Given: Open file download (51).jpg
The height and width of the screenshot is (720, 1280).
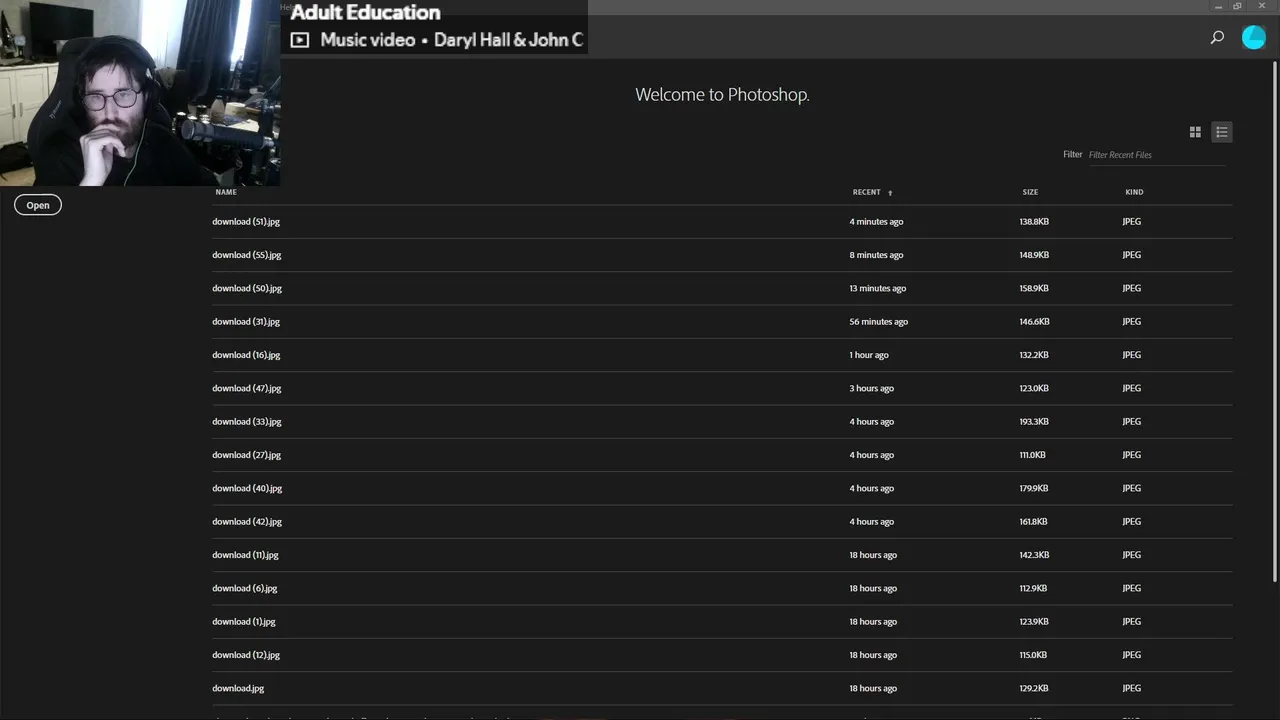Looking at the screenshot, I should tap(246, 222).
